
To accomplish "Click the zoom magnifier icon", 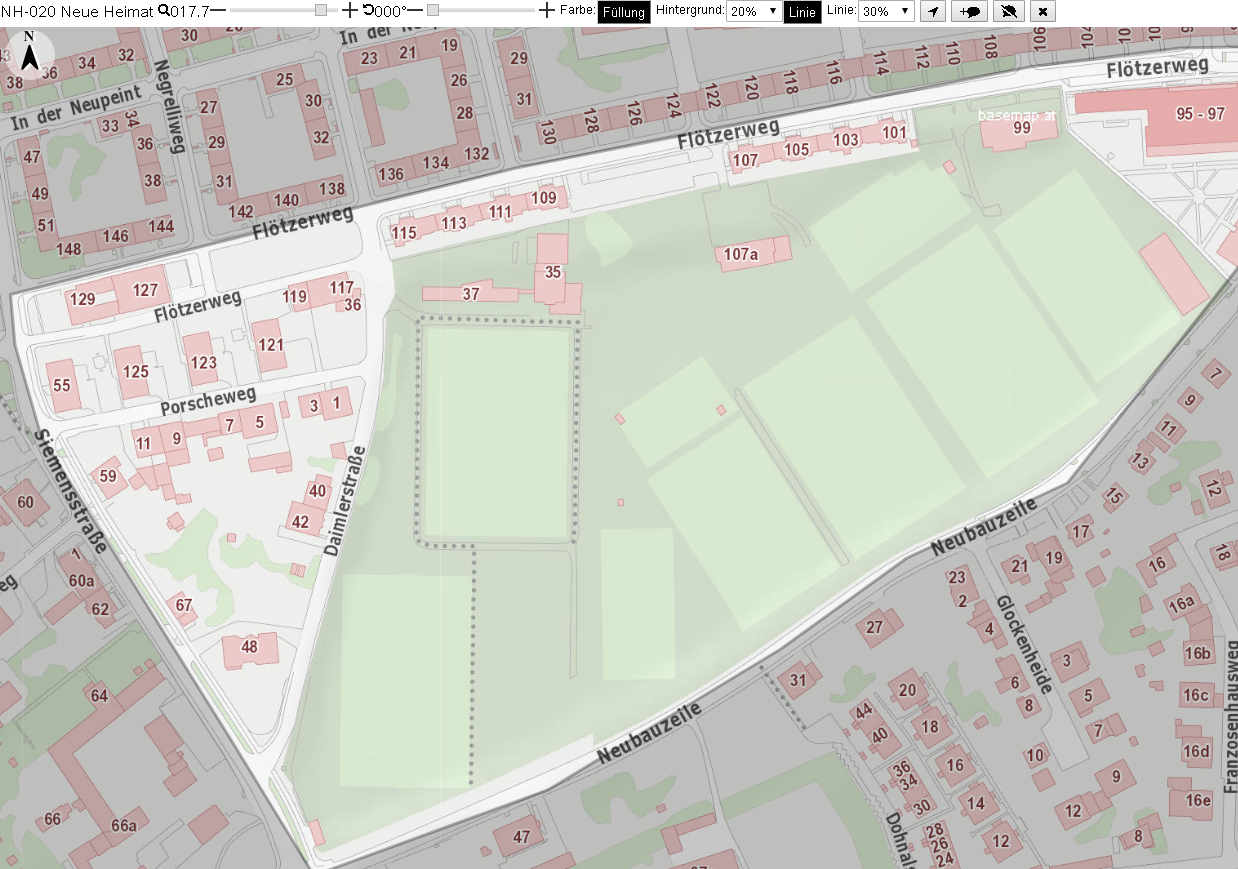I will [164, 11].
